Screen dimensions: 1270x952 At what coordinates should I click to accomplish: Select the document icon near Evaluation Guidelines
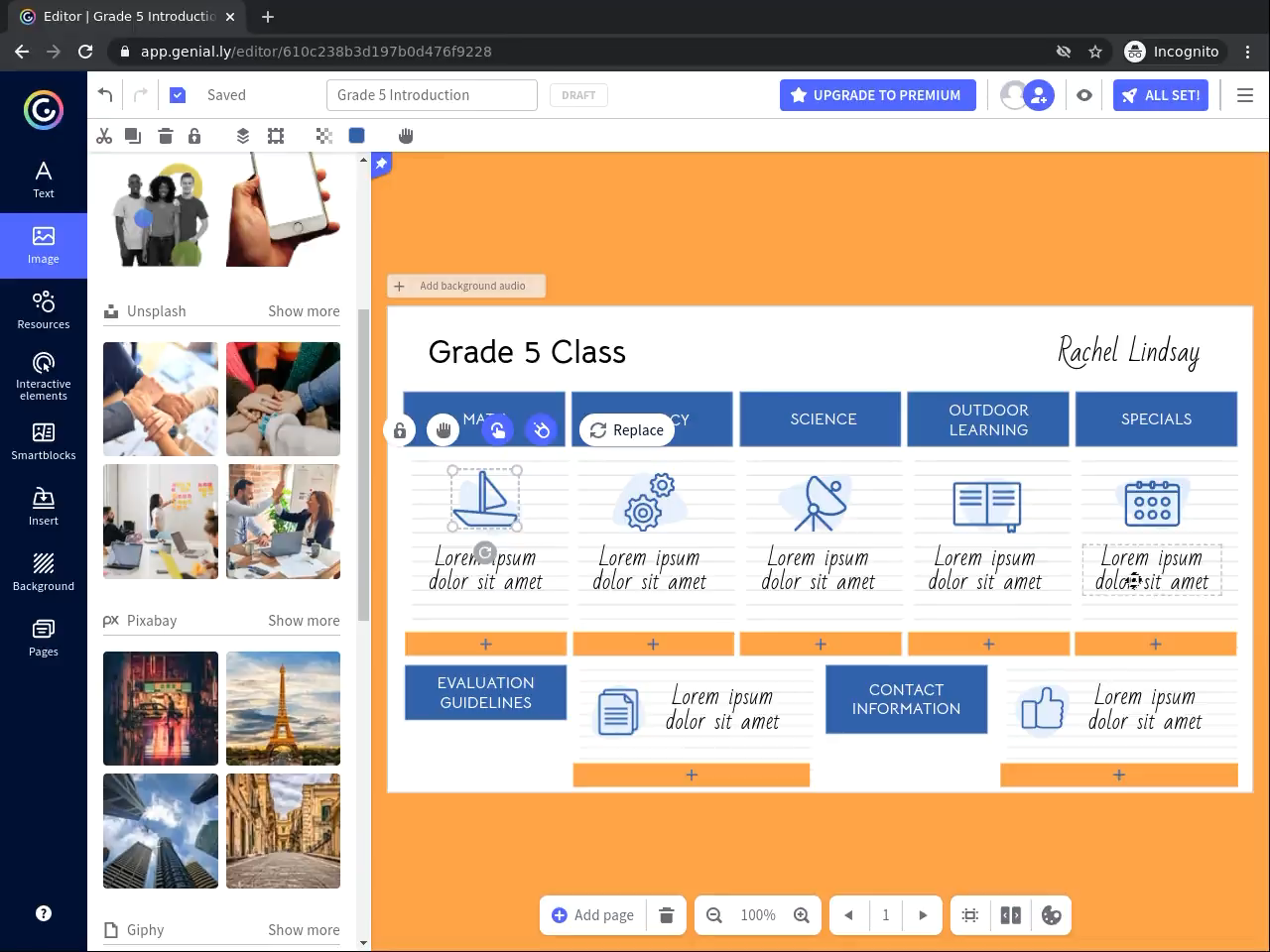click(x=617, y=710)
